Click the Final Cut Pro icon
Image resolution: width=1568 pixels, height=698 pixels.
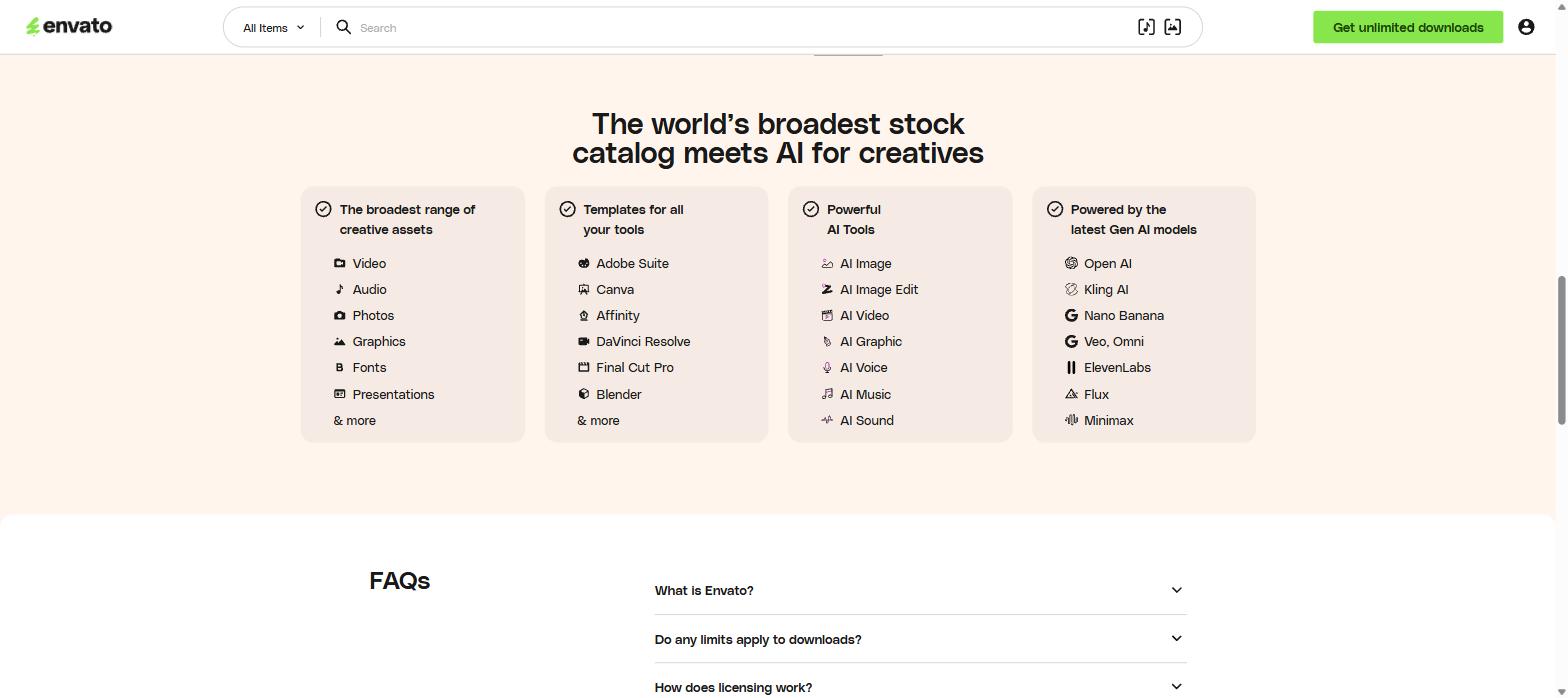click(x=583, y=367)
